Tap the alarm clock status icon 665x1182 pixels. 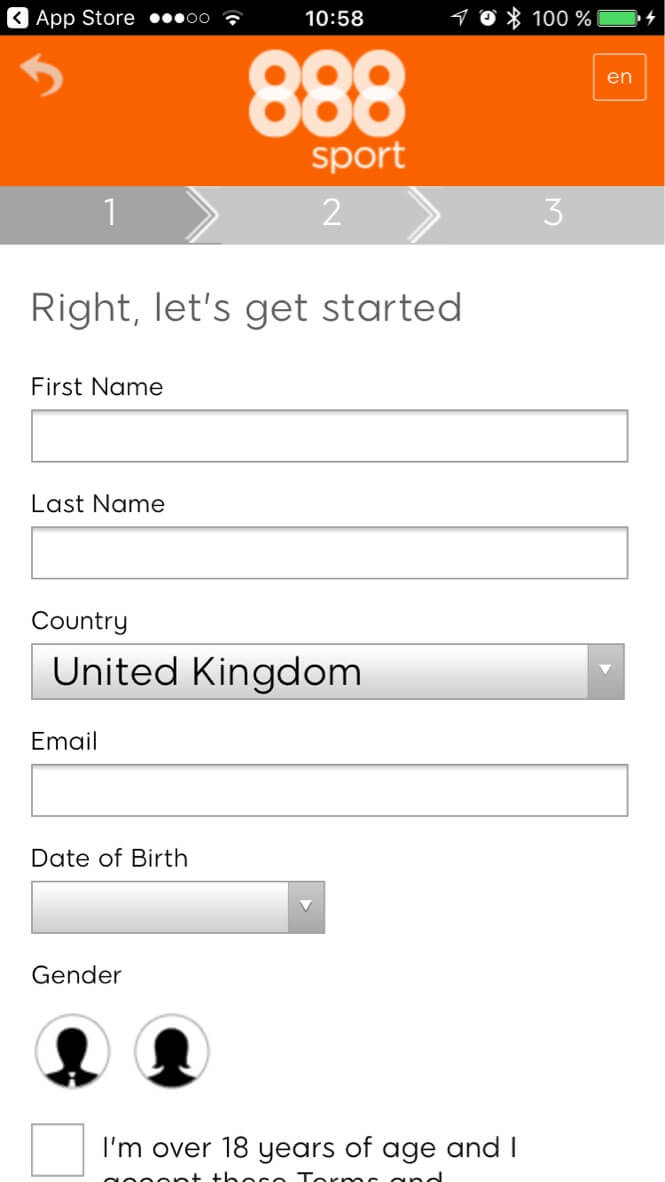pos(488,17)
